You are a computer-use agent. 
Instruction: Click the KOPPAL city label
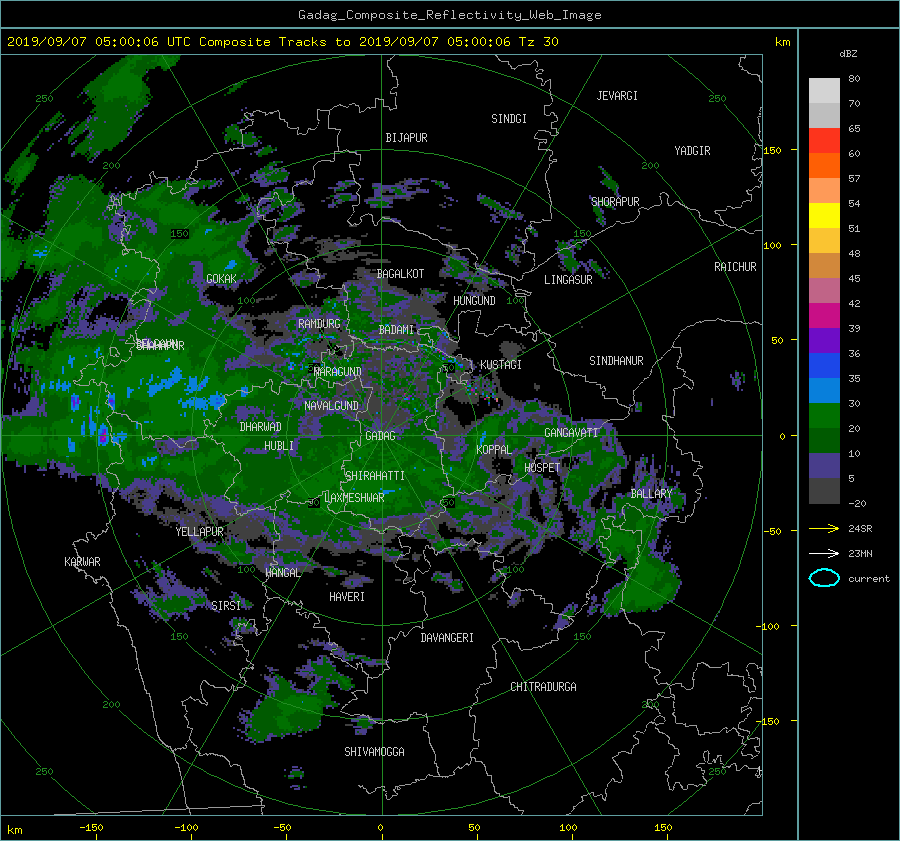[494, 450]
